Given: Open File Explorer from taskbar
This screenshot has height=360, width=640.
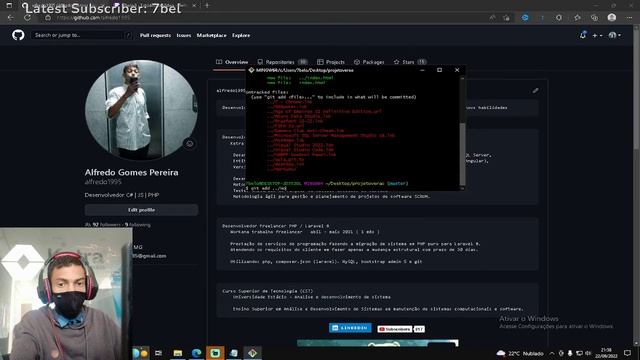Looking at the screenshot, I should [x=178, y=353].
